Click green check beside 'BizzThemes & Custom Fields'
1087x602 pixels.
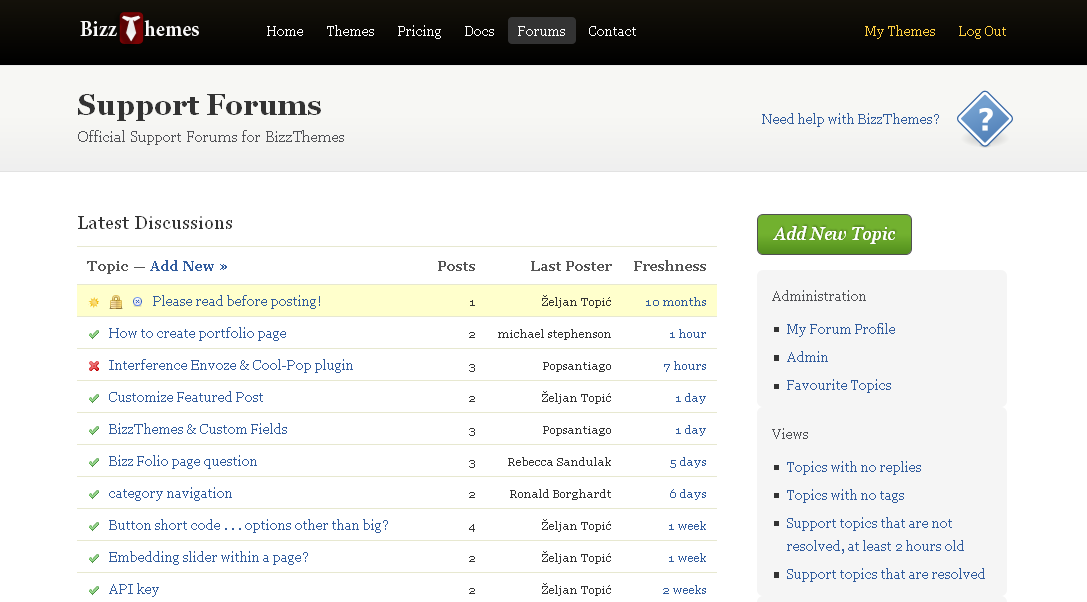coord(94,430)
